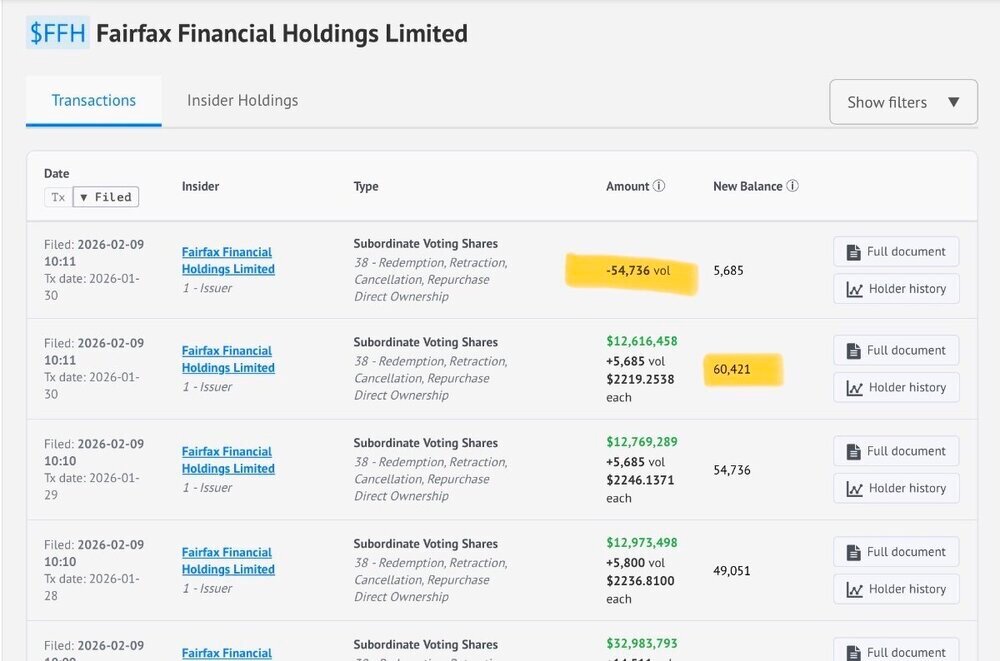Select the $12,616,458 amount

coord(642,341)
